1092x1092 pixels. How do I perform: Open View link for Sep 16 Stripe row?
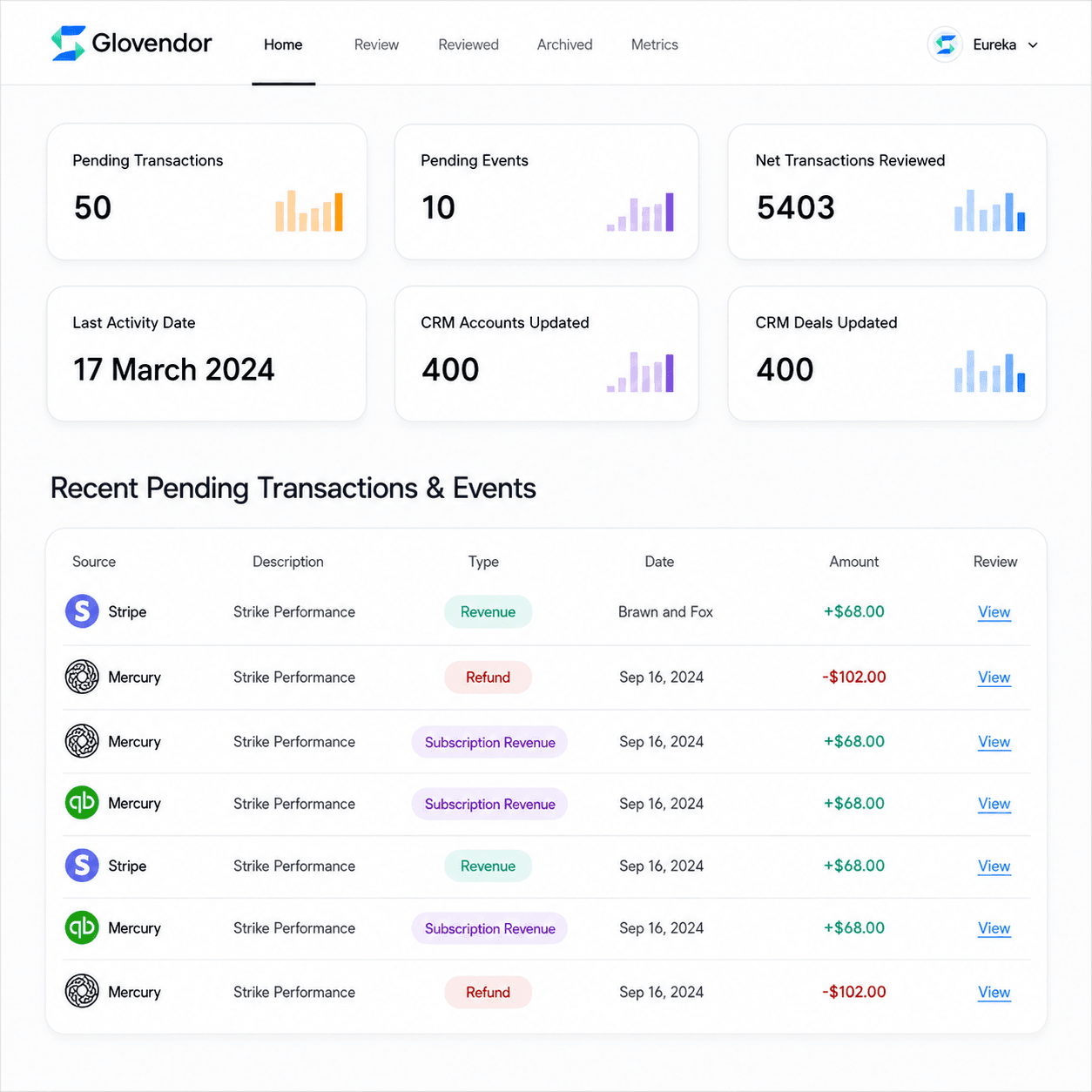coord(994,866)
